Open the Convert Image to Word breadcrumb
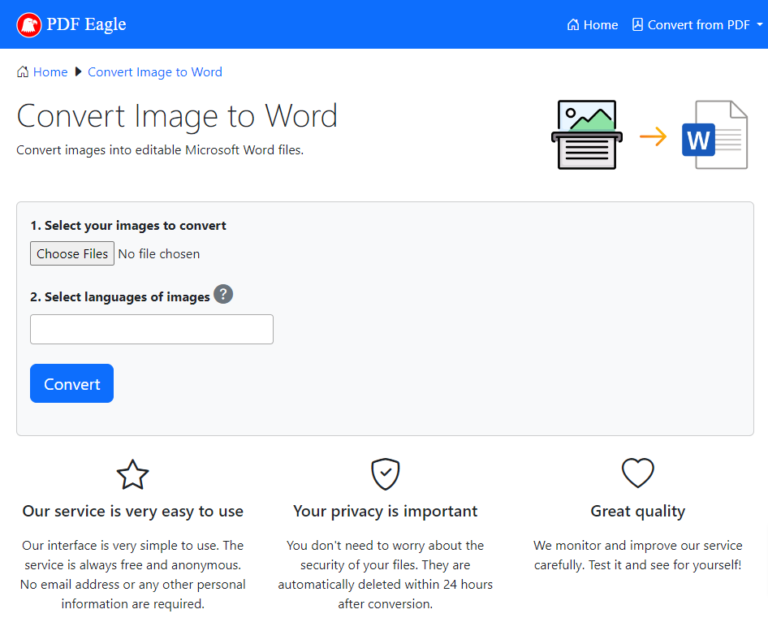This screenshot has width=768, height=618. [x=155, y=72]
